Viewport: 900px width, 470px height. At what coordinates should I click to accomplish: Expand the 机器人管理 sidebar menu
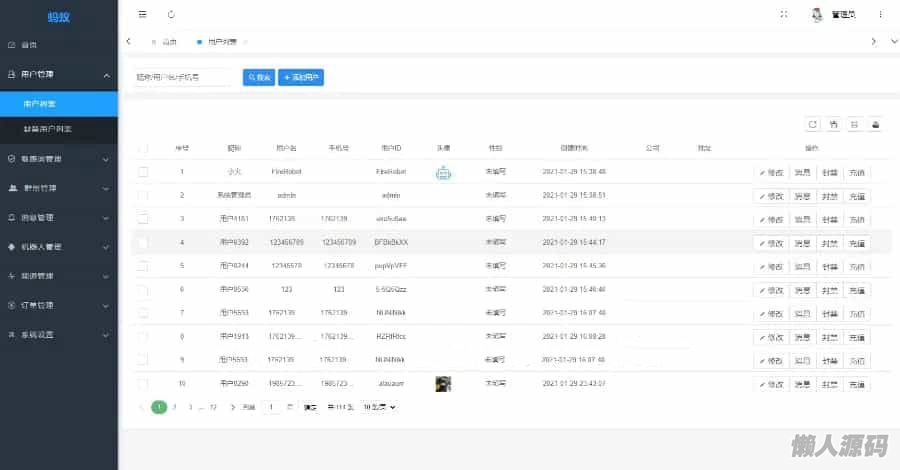59,246
